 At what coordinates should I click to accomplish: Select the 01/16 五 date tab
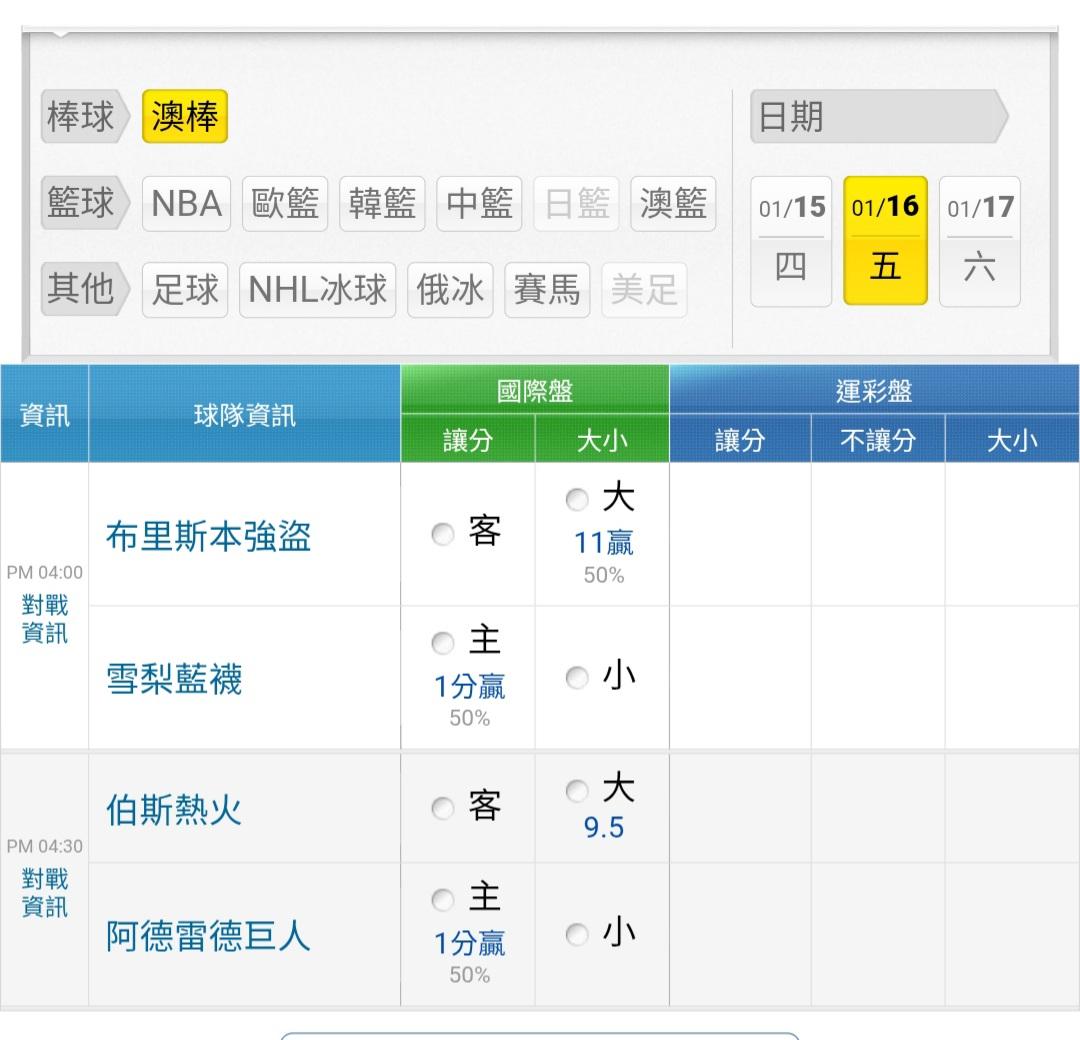point(885,241)
